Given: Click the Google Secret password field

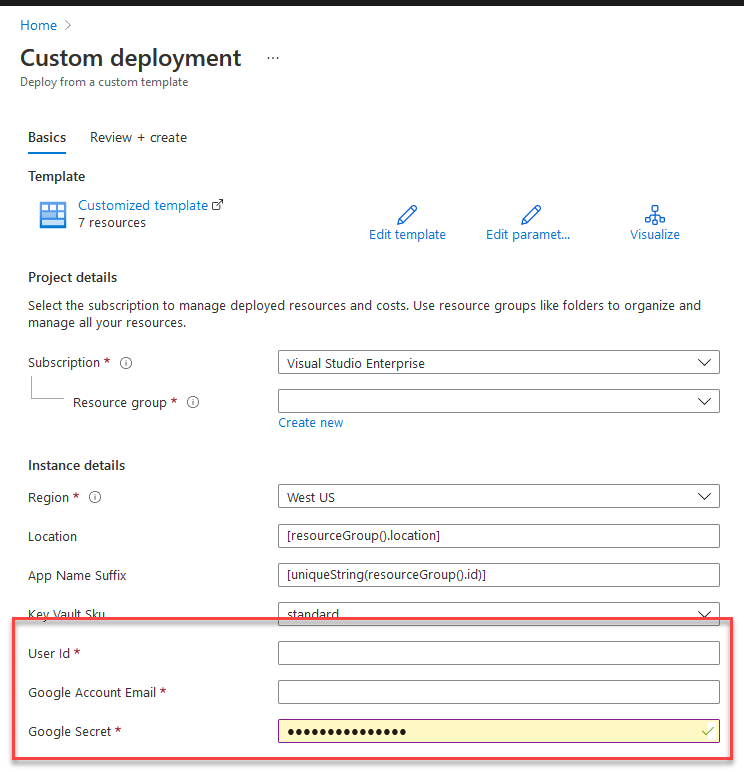Looking at the screenshot, I should pos(490,731).
